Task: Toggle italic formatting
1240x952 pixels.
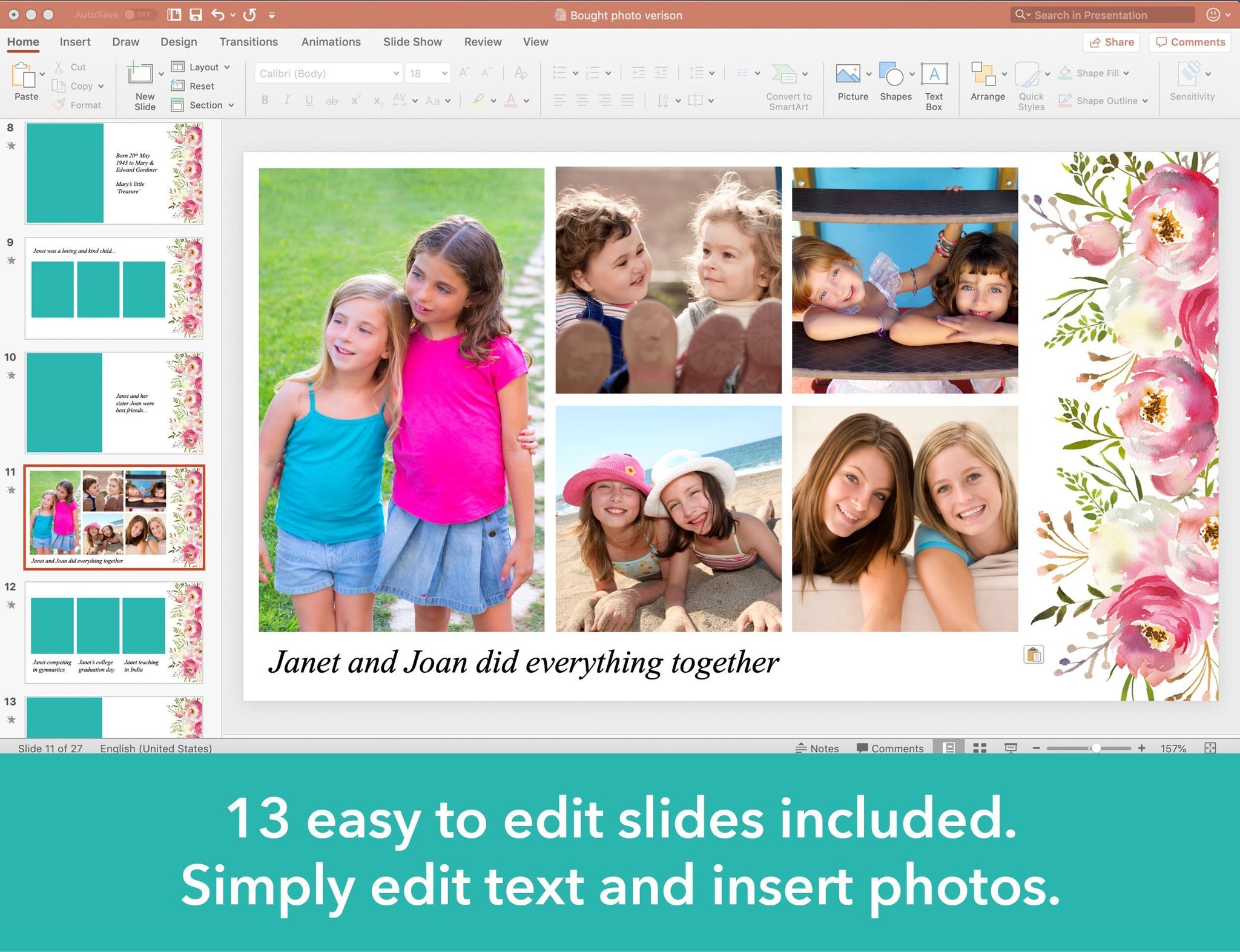Action: click(287, 101)
